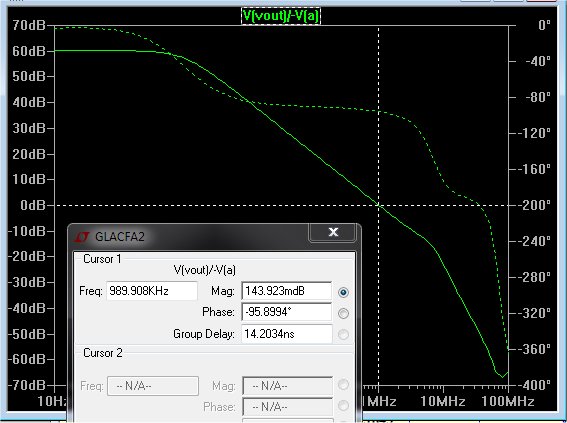Select the Group Delay radio button
567x423 pixels.
343,334
